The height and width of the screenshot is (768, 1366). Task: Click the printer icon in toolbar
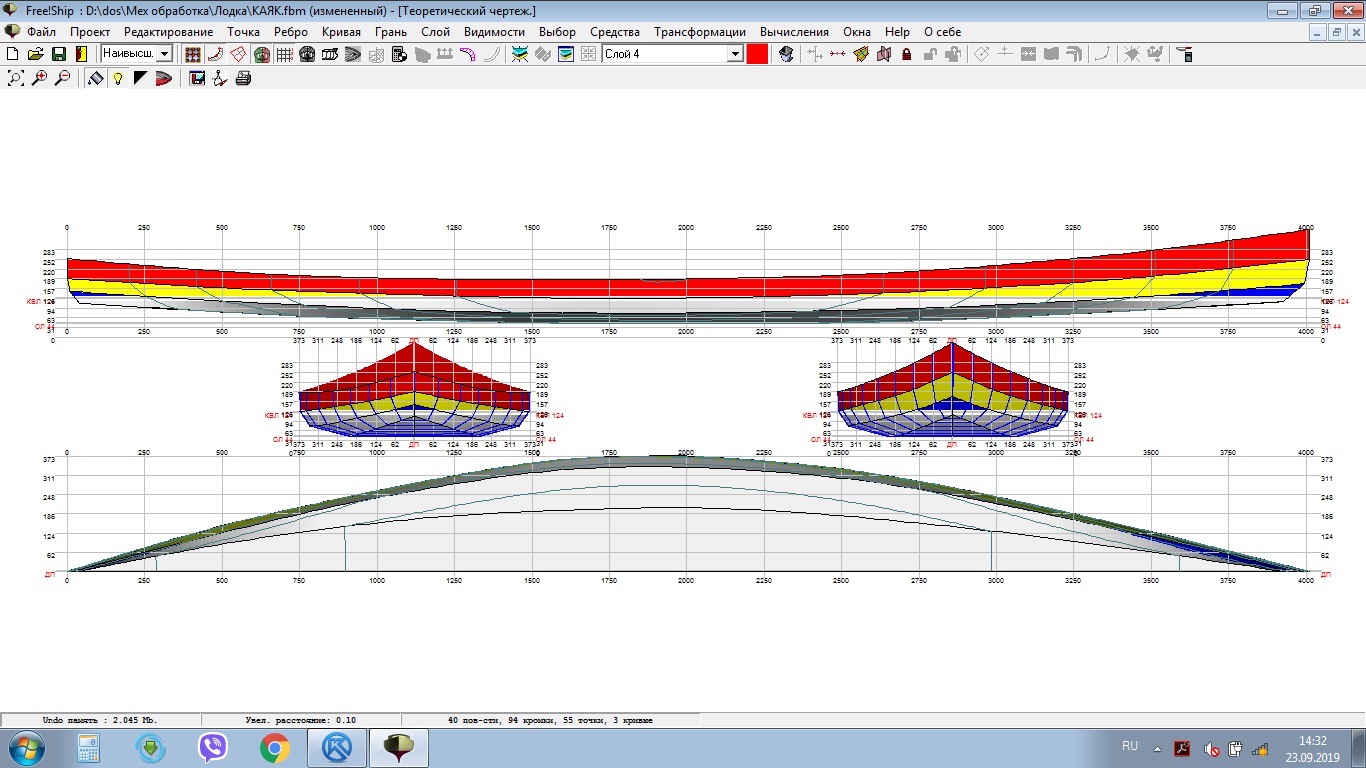[242, 78]
